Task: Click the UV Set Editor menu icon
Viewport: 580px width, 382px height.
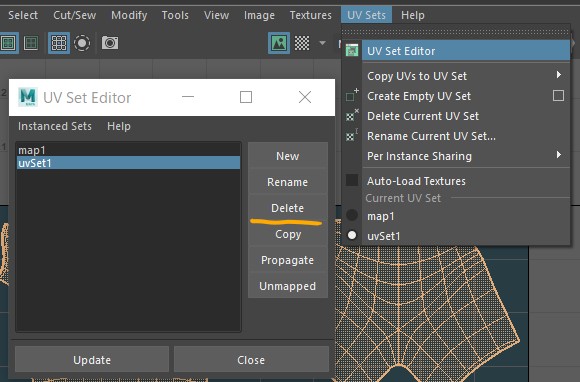Action: point(352,50)
